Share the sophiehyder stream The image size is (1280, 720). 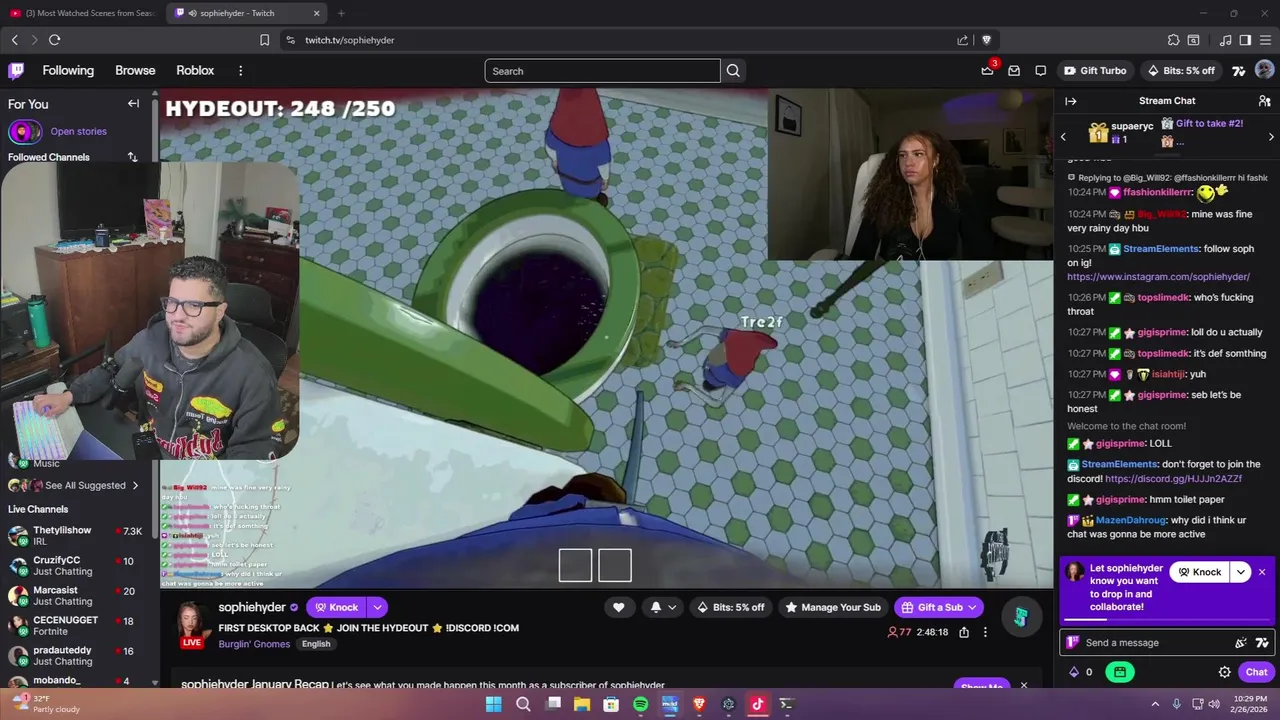point(964,632)
